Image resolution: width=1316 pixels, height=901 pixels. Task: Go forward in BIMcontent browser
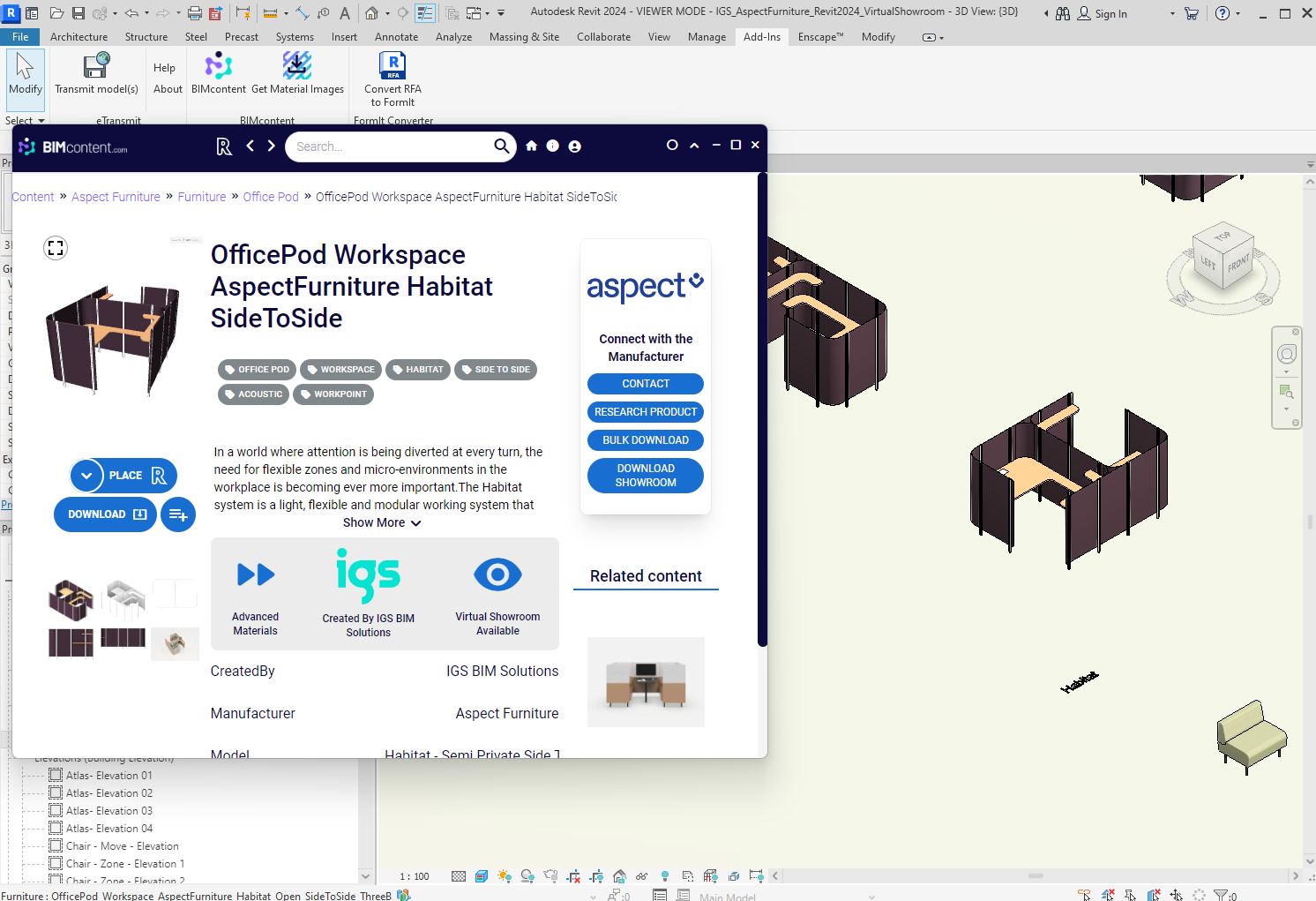(x=271, y=146)
